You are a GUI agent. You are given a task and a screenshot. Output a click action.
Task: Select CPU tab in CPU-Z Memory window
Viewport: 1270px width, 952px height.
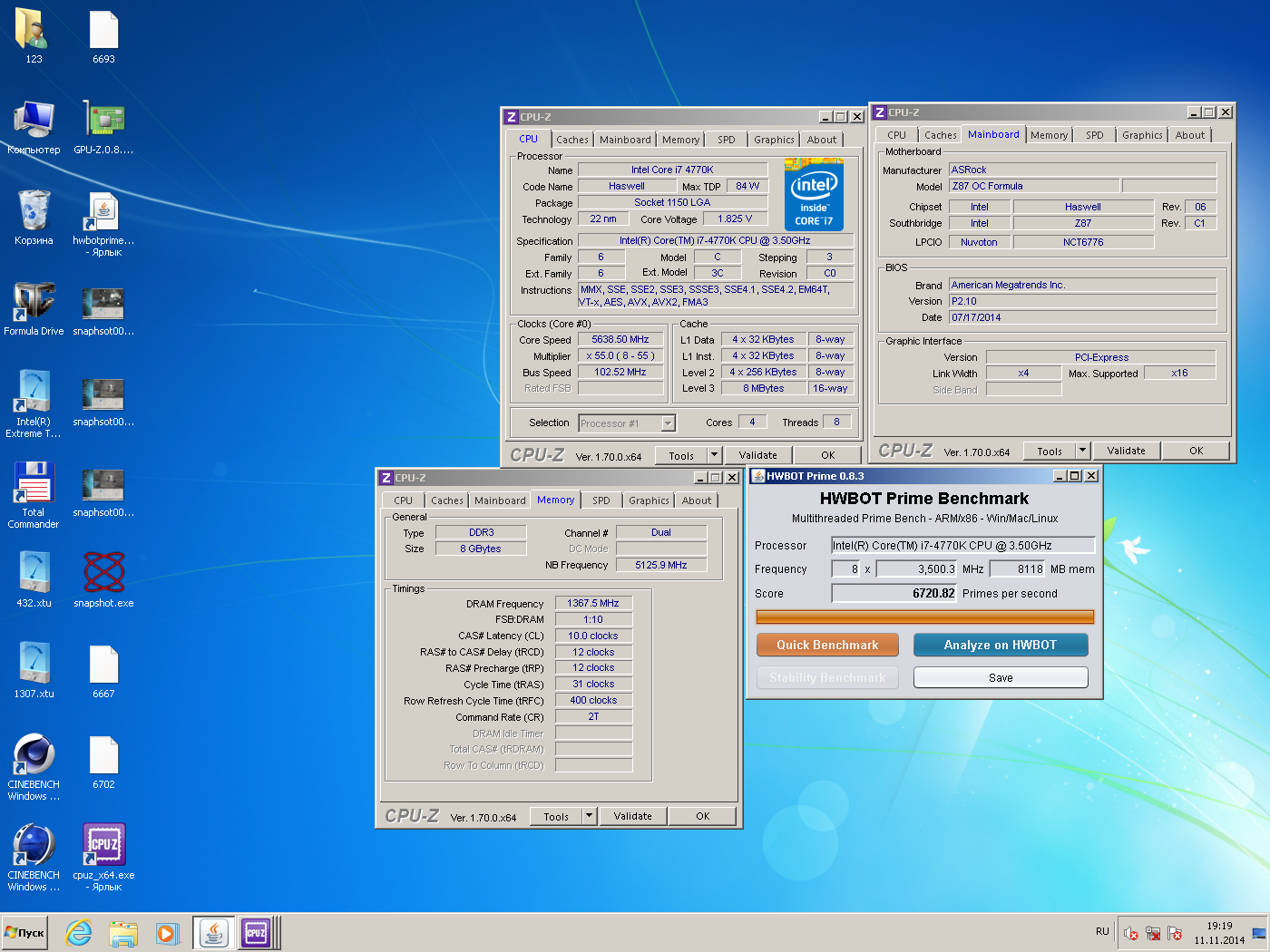click(x=404, y=500)
